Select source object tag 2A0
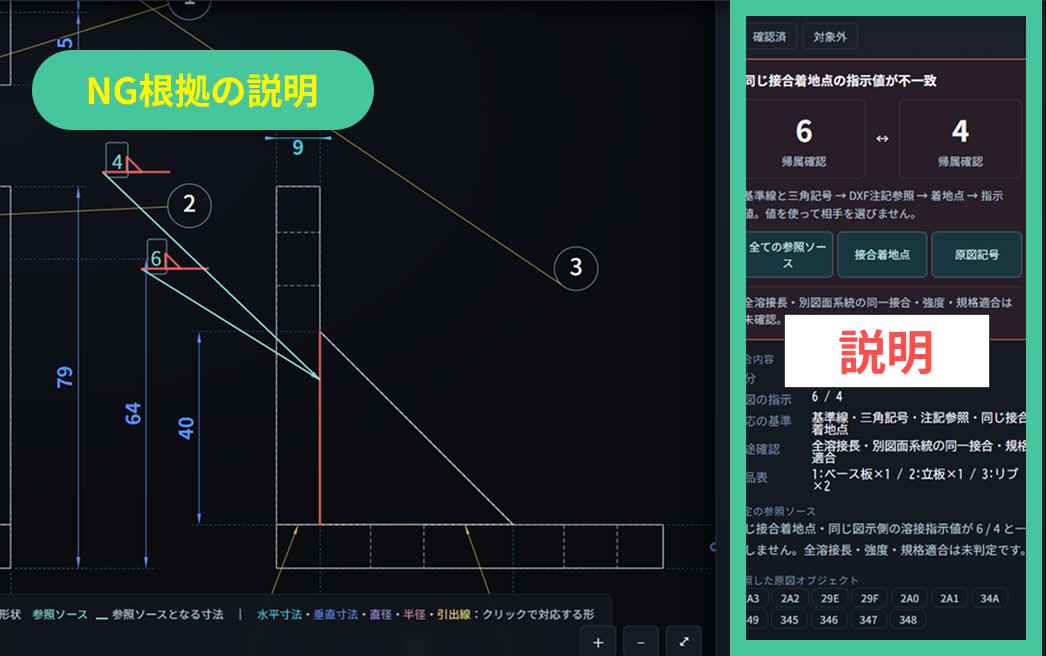 909,599
